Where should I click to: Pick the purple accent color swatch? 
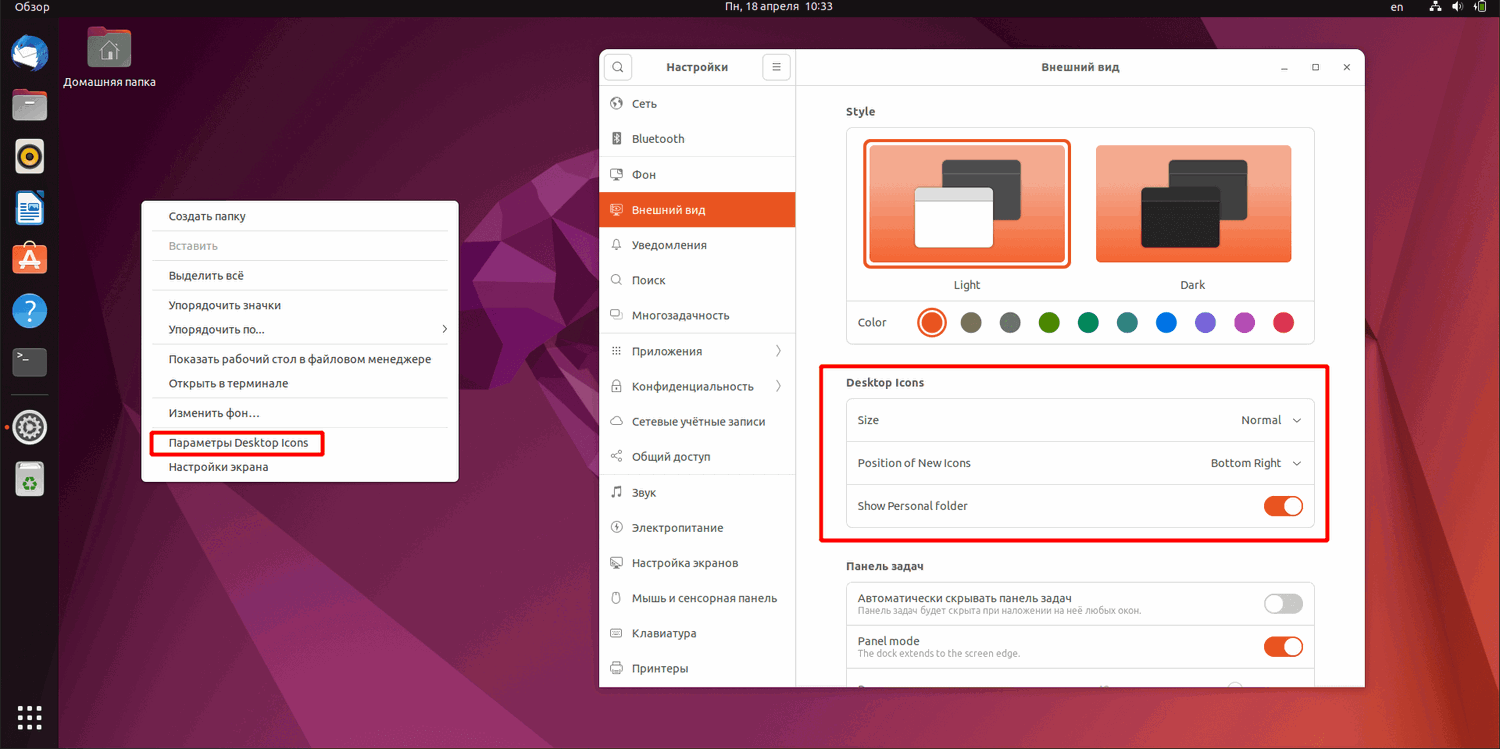[1205, 322]
